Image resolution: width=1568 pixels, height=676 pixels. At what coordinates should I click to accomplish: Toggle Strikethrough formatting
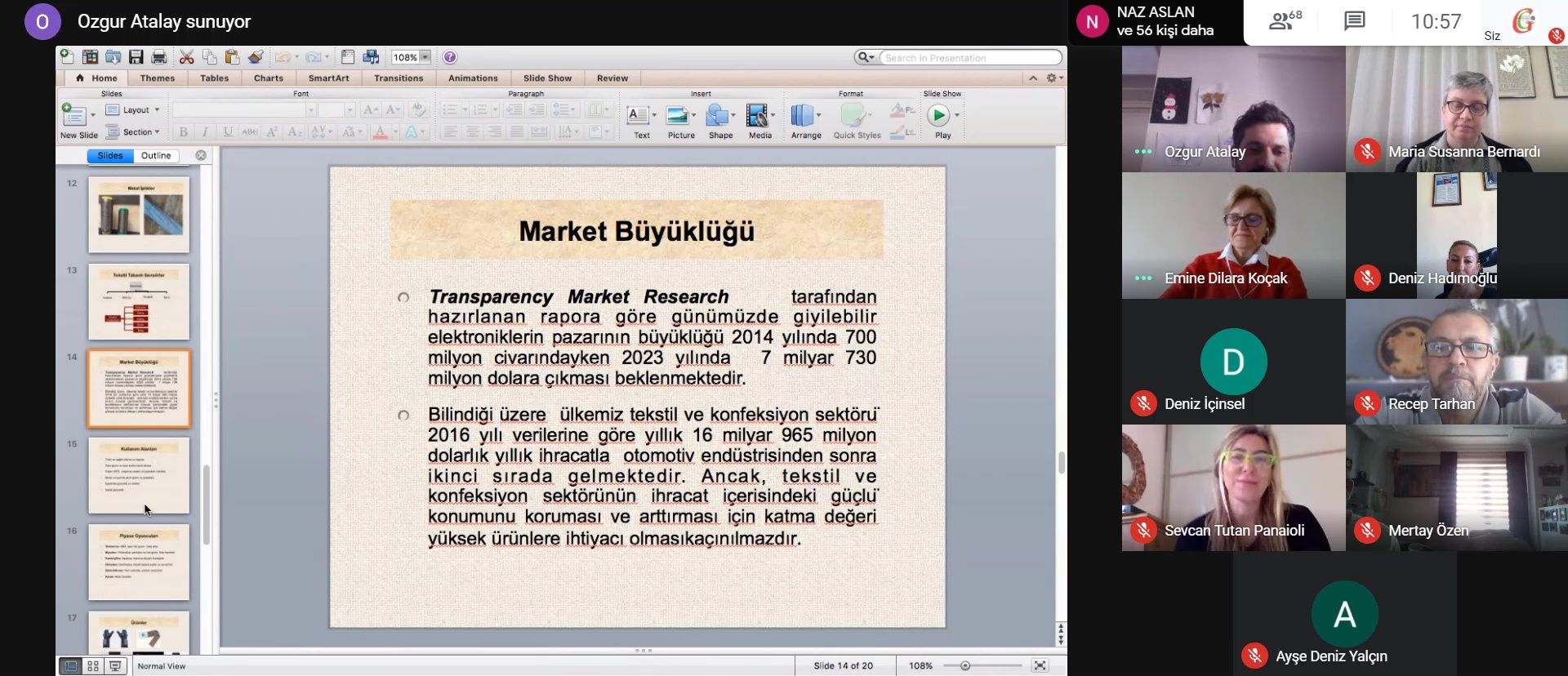click(x=250, y=131)
